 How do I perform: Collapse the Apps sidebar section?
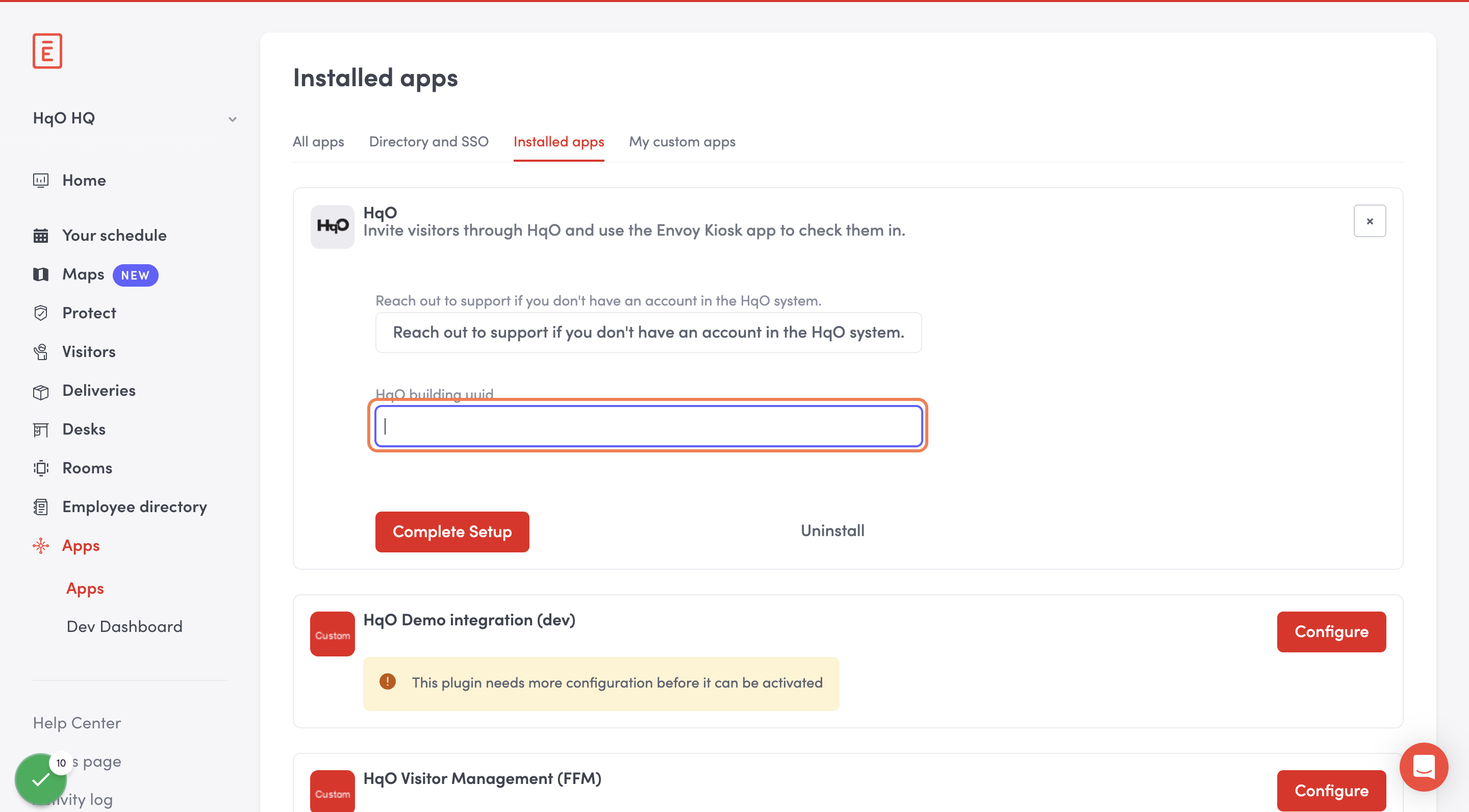click(x=81, y=546)
